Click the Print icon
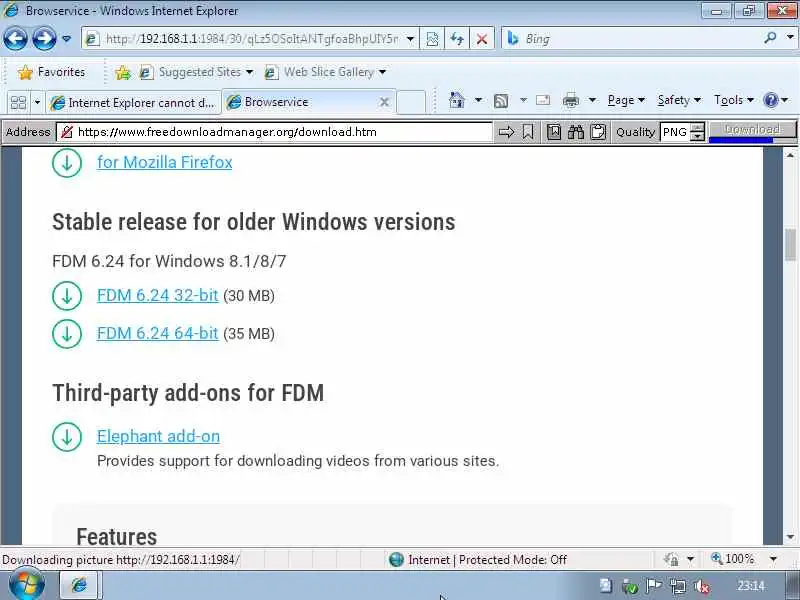Image resolution: width=800 pixels, height=600 pixels. [x=570, y=101]
